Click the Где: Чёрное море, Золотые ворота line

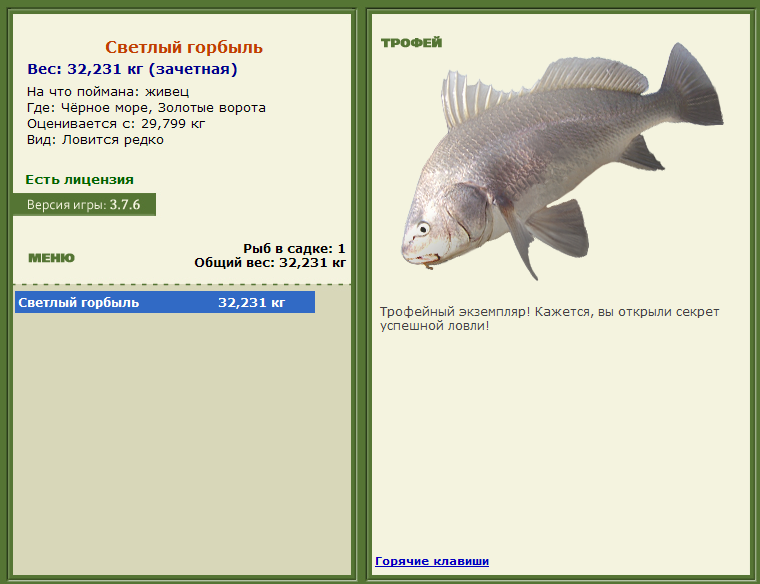(x=146, y=108)
